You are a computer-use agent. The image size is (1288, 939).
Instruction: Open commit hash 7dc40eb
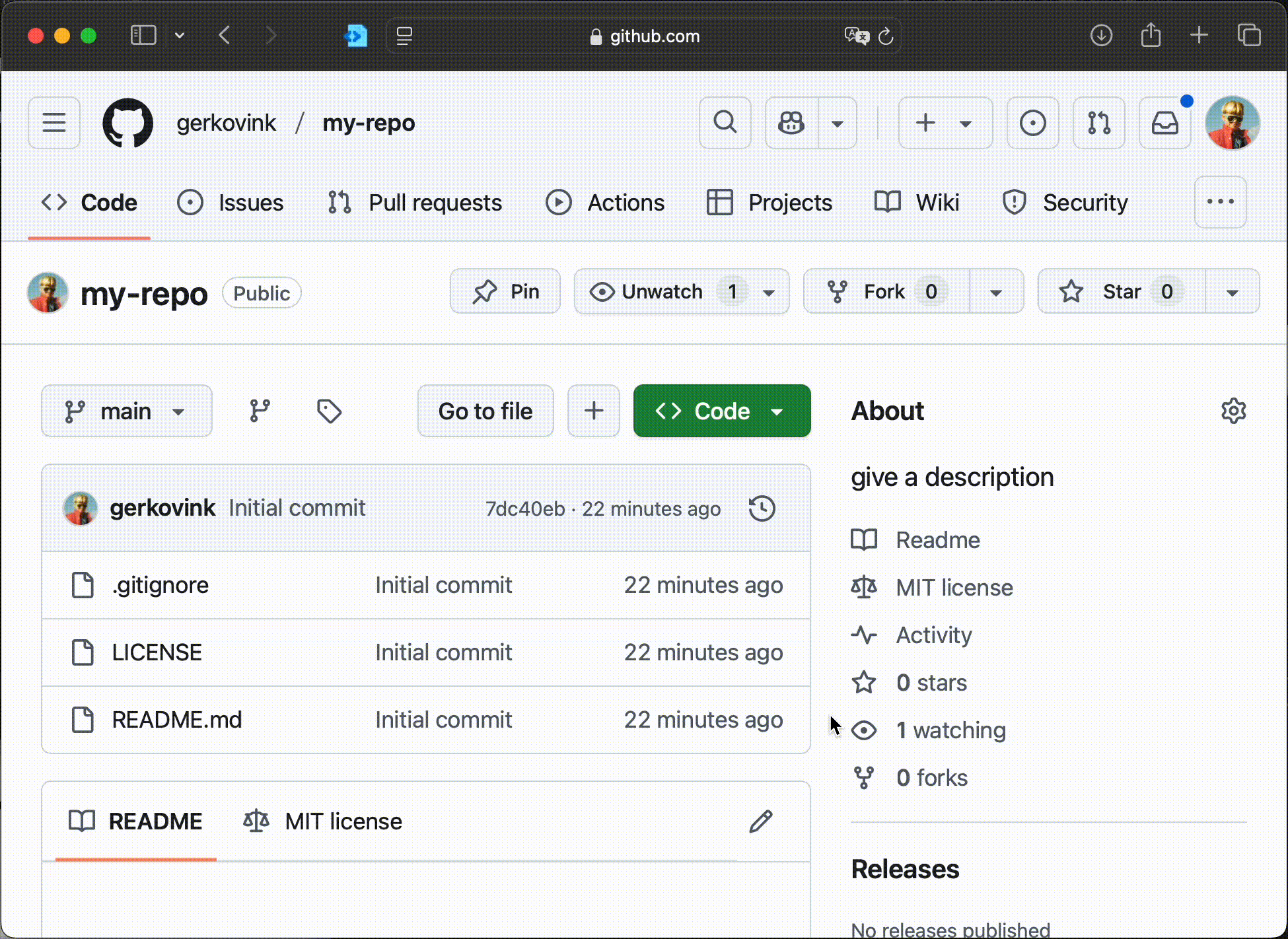525,508
